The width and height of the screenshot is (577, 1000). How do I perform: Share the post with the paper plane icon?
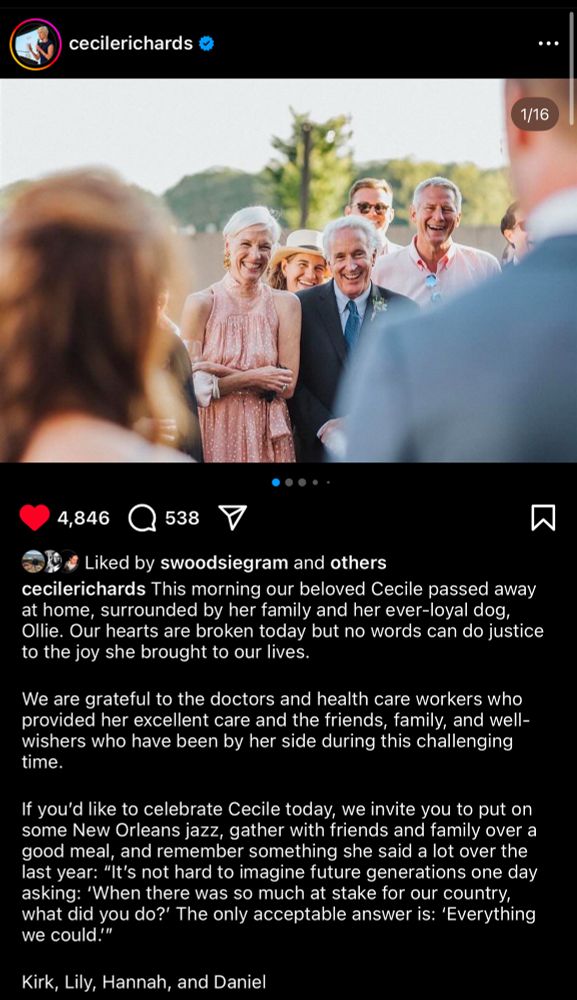[233, 517]
